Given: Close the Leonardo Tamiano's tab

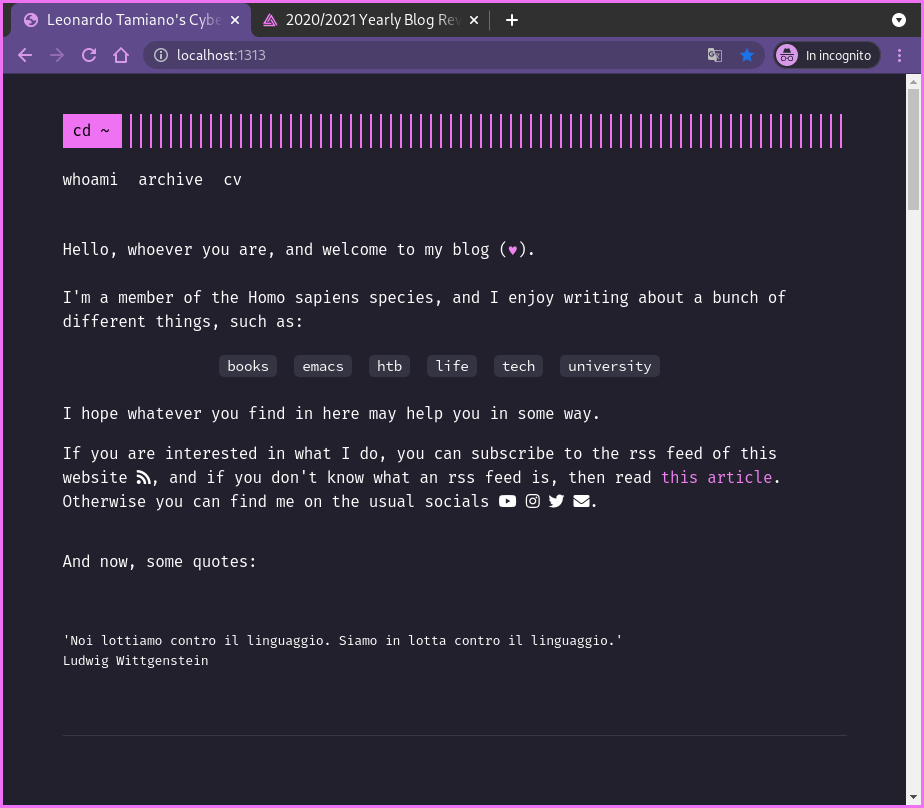Looking at the screenshot, I should [x=235, y=20].
